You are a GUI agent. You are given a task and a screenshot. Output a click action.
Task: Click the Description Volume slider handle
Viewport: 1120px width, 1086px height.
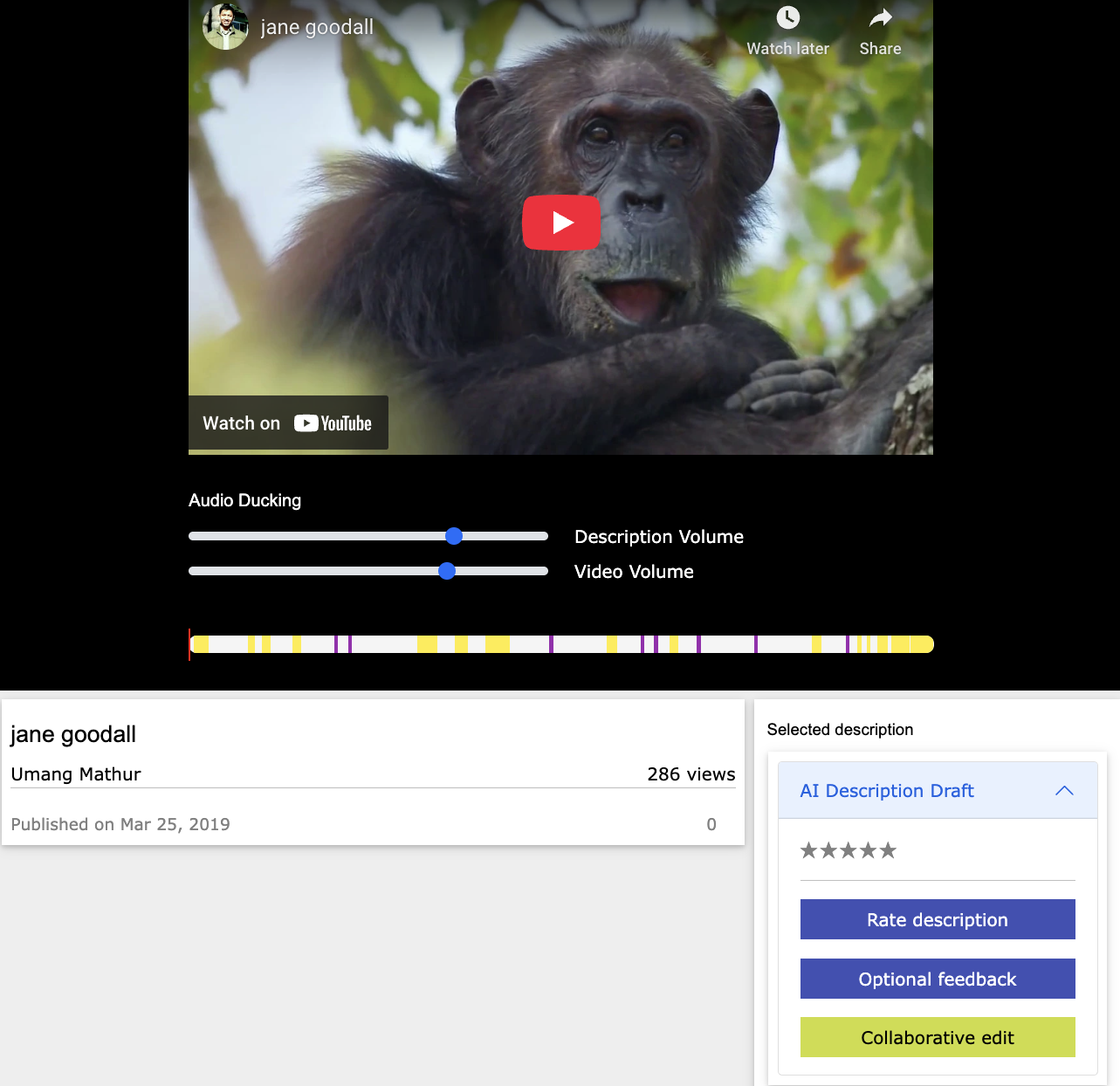454,536
